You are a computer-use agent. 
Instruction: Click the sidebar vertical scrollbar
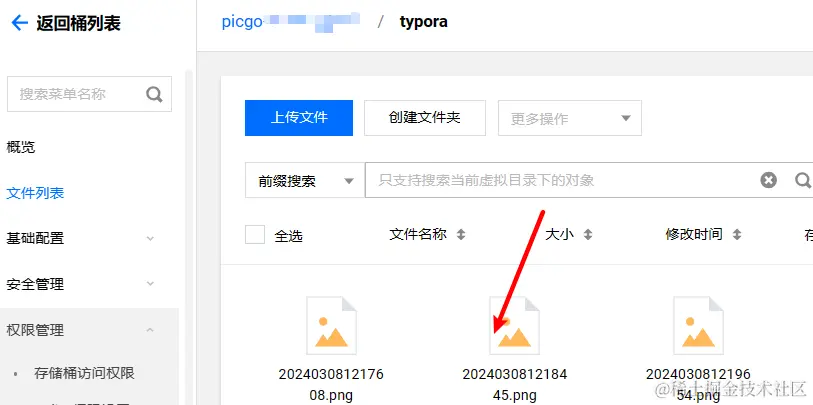(189, 236)
